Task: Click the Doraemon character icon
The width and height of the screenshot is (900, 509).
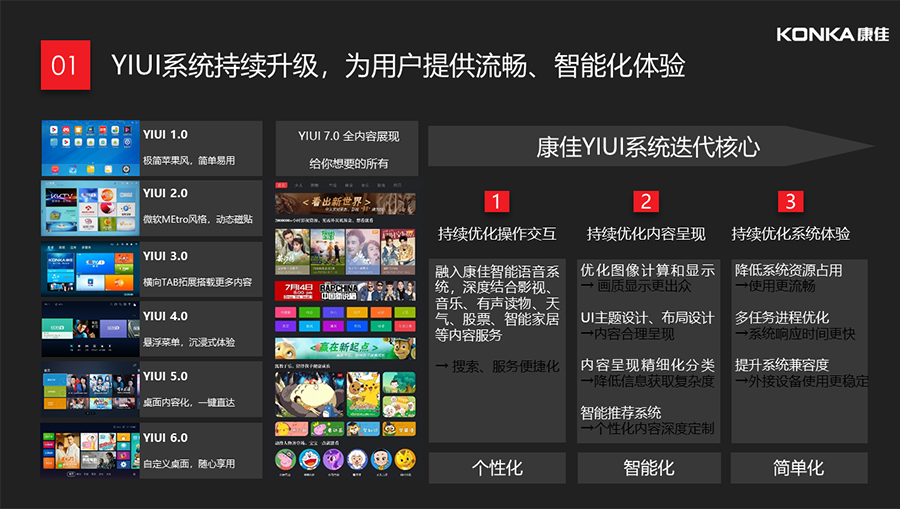Action: pyautogui.click(x=309, y=460)
